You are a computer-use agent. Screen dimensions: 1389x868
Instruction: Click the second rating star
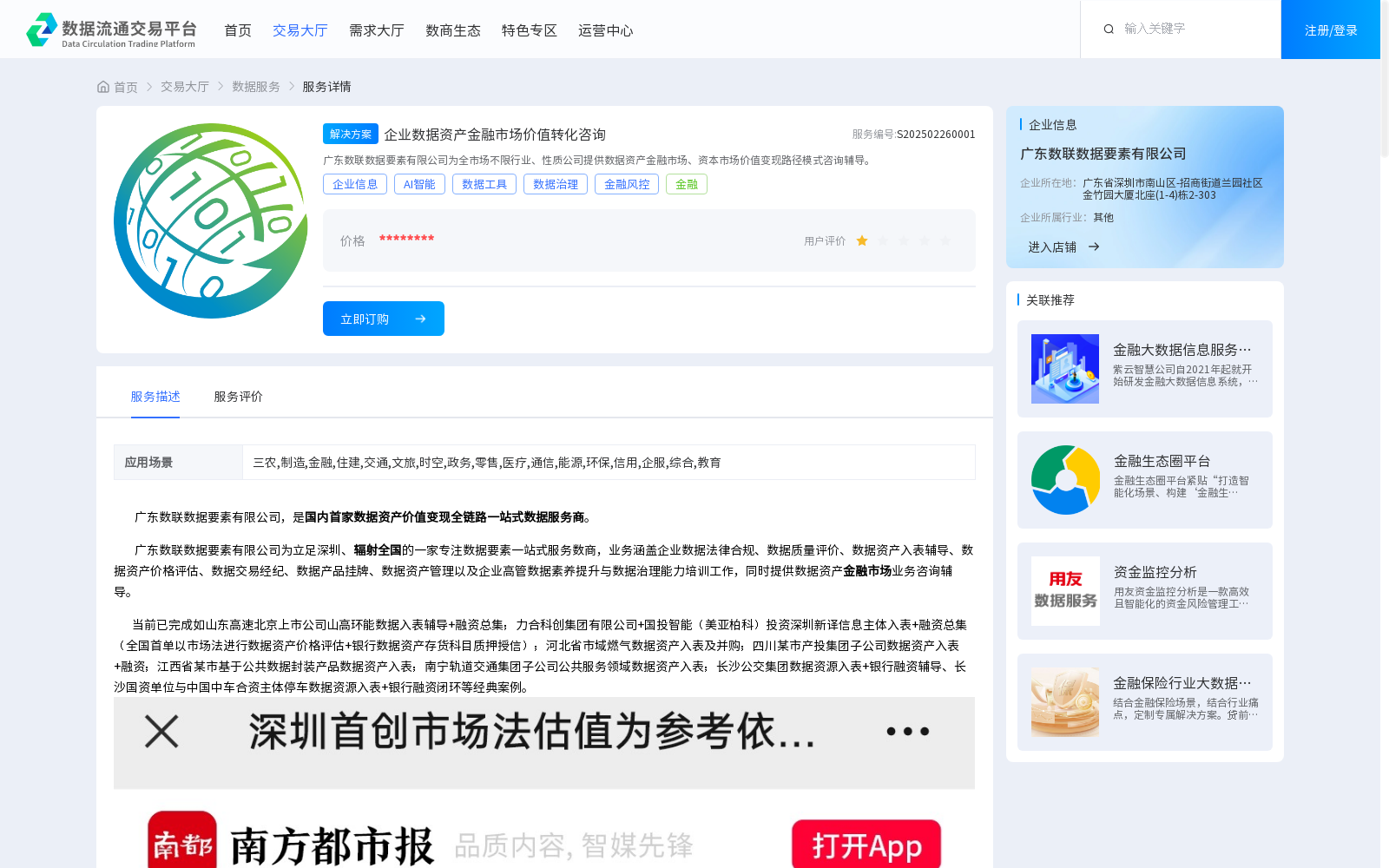tap(883, 240)
